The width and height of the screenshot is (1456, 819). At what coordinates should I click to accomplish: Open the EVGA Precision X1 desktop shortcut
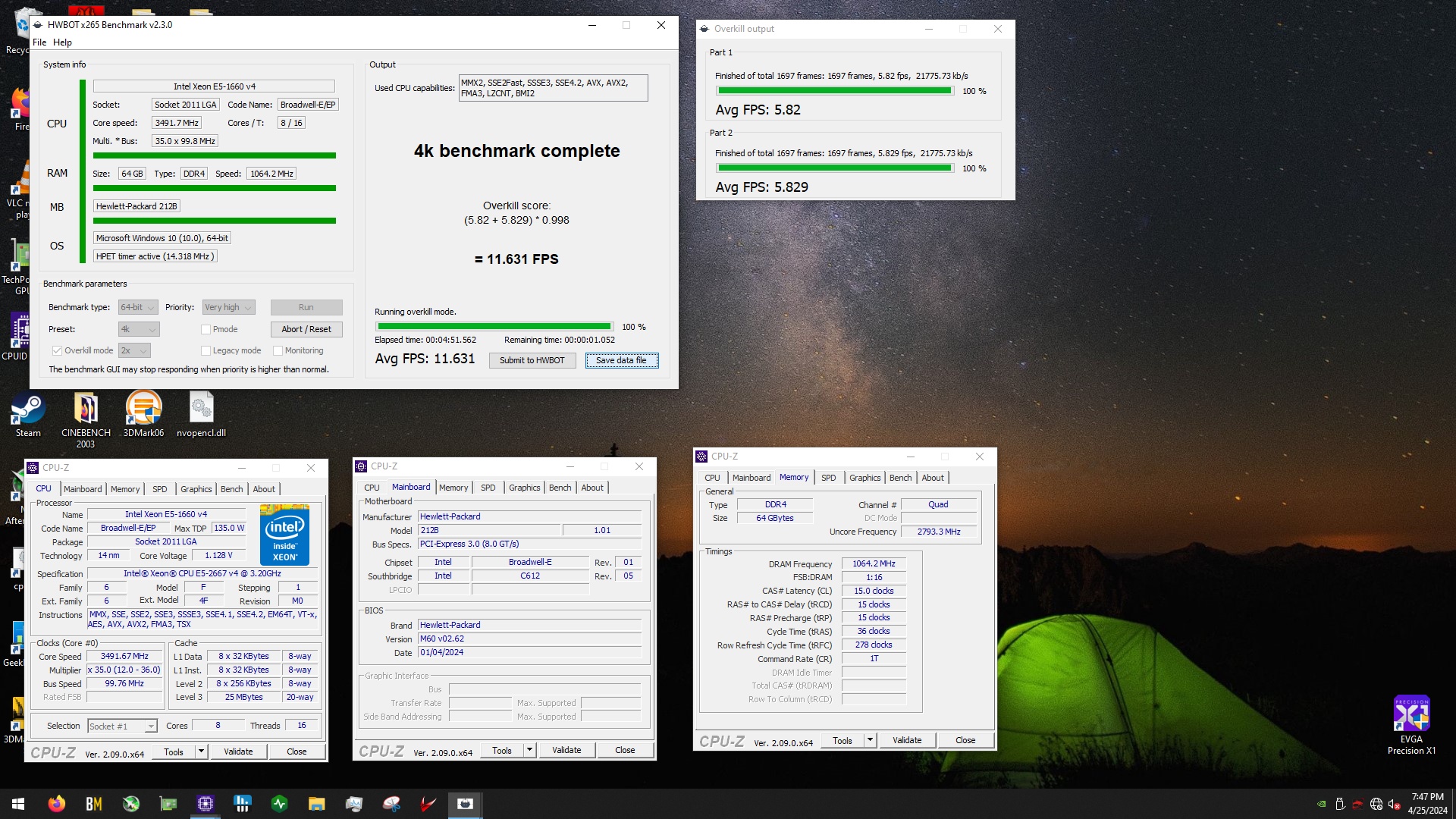[x=1411, y=725]
